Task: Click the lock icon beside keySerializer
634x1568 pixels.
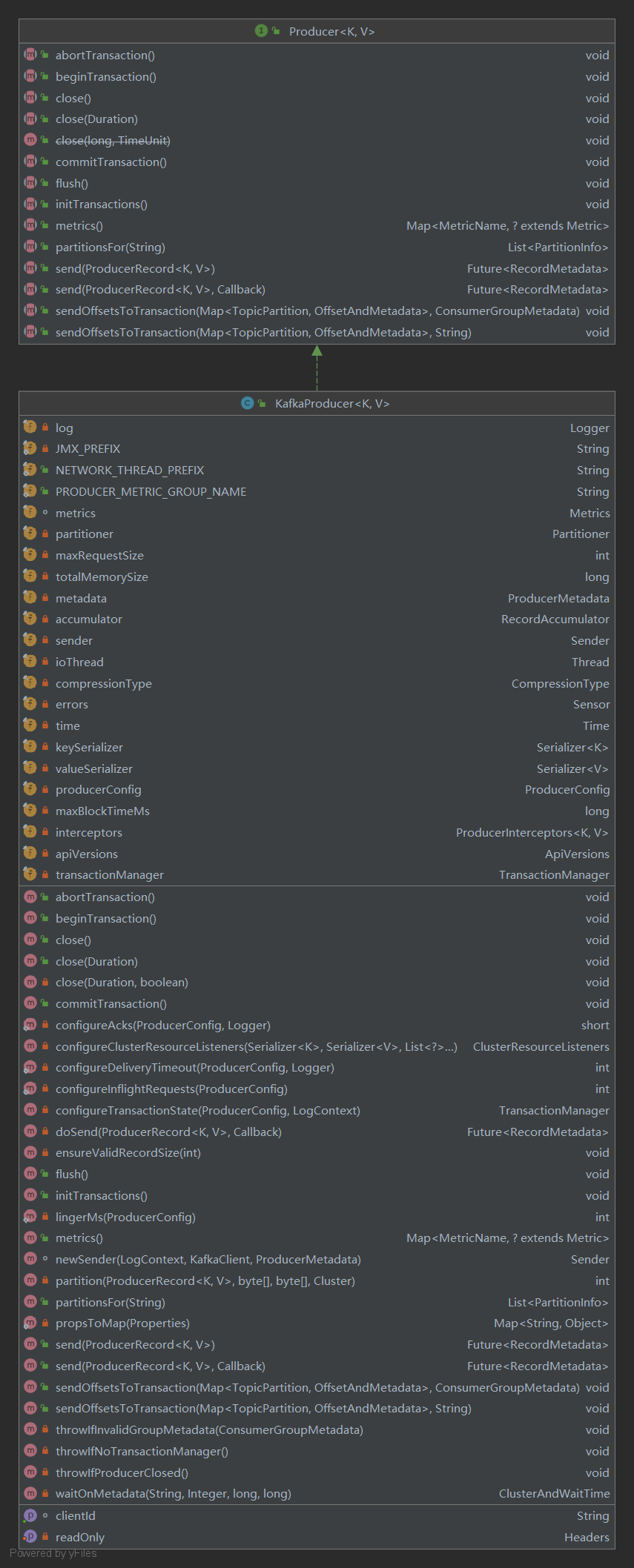Action: 45,747
